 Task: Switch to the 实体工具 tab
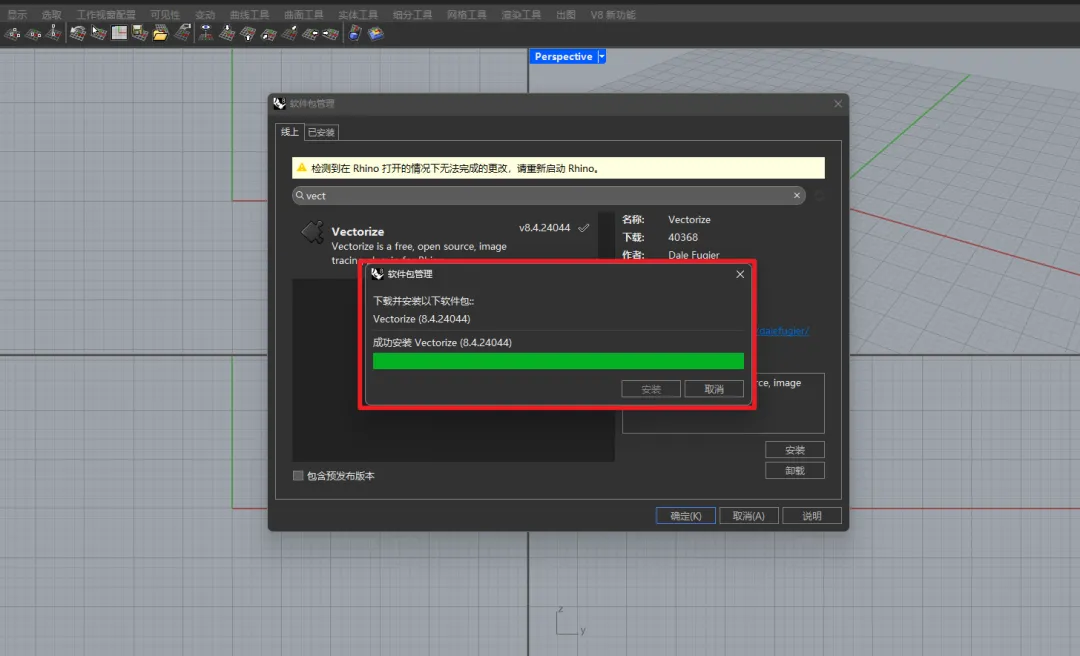(x=358, y=14)
